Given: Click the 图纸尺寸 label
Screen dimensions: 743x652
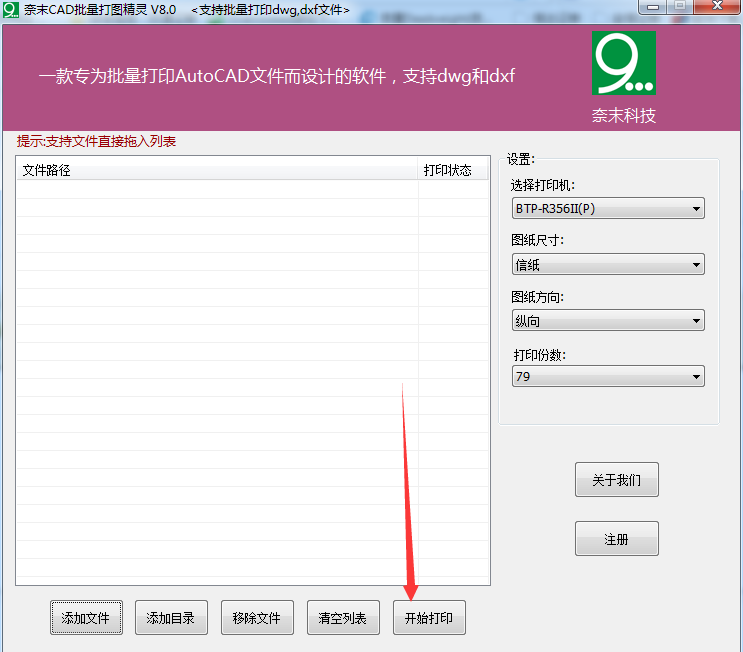Looking at the screenshot, I should (537, 240).
